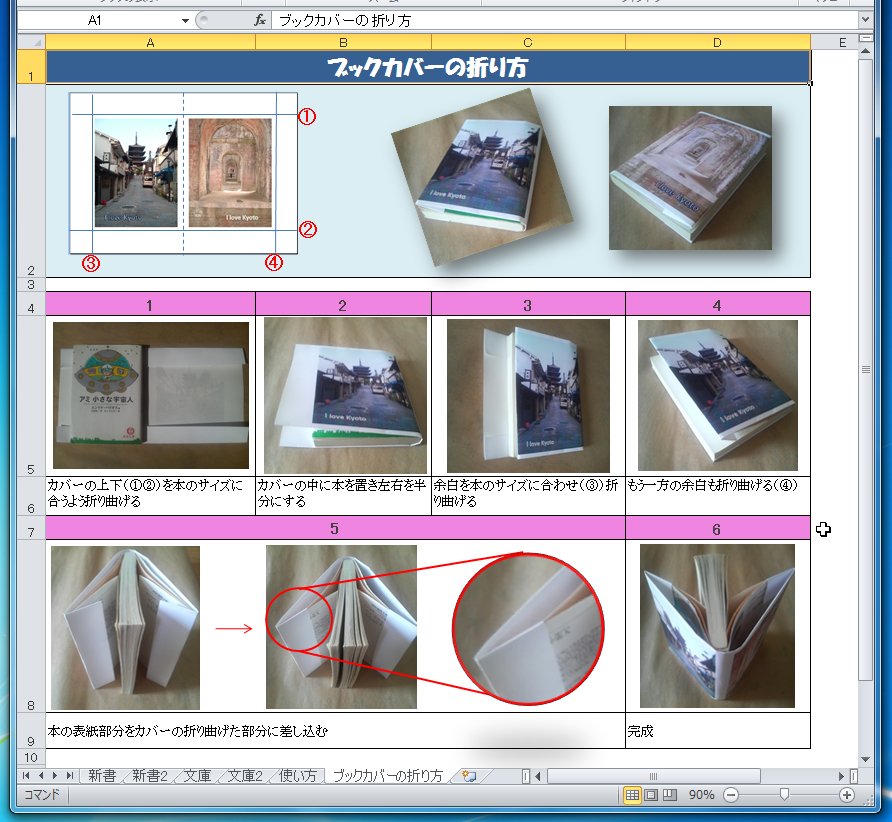The width and height of the screenshot is (892, 822).
Task: Switch to the 新書 sheet tab
Action: (102, 776)
